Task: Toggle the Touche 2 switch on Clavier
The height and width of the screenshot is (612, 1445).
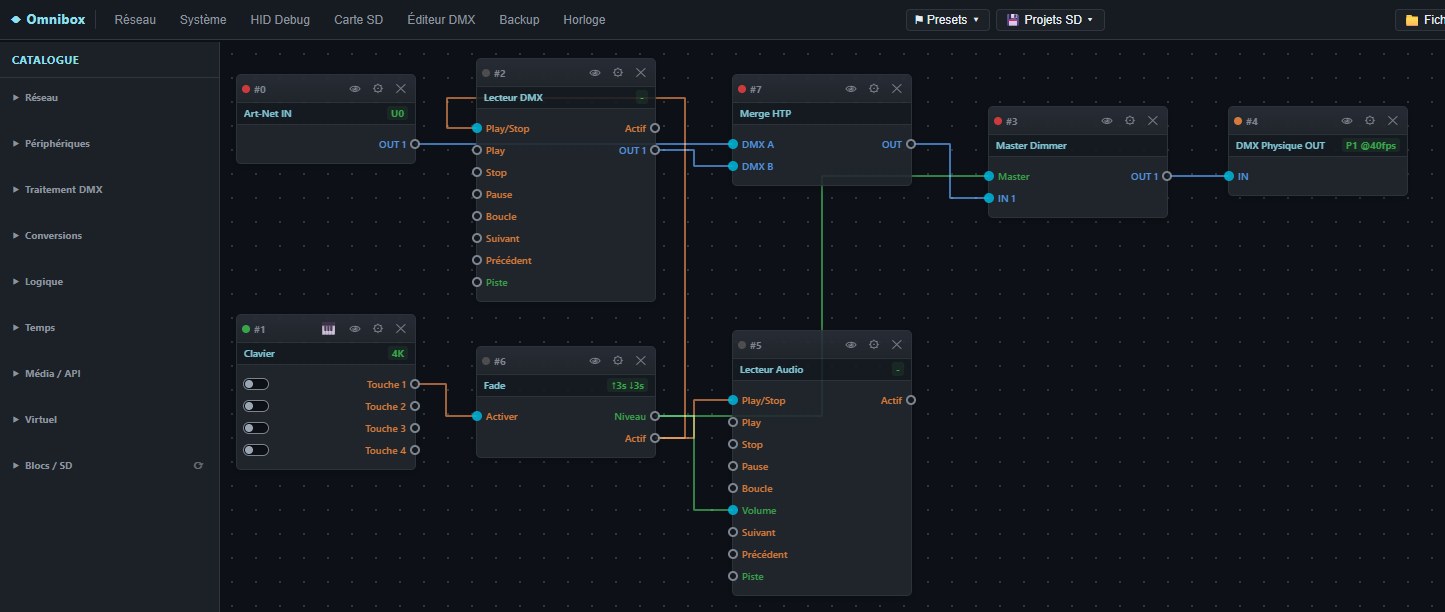Action: tap(256, 406)
